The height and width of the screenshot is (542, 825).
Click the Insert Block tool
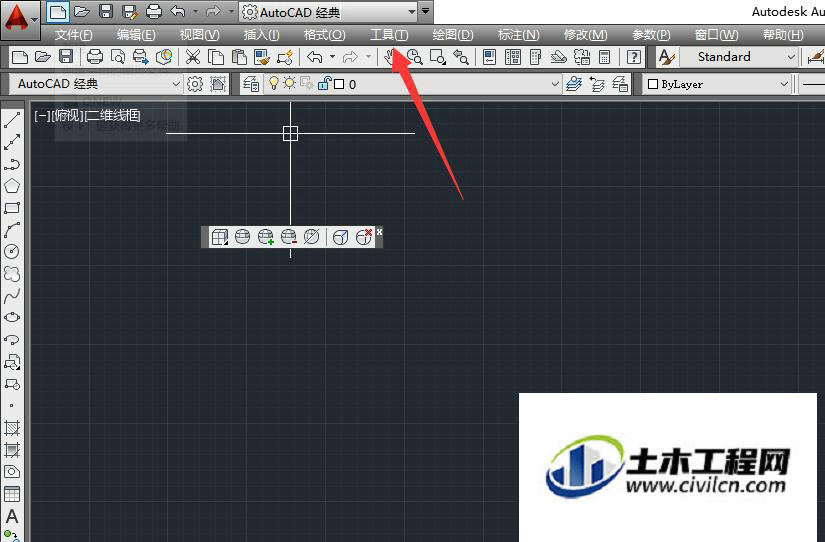[12, 362]
